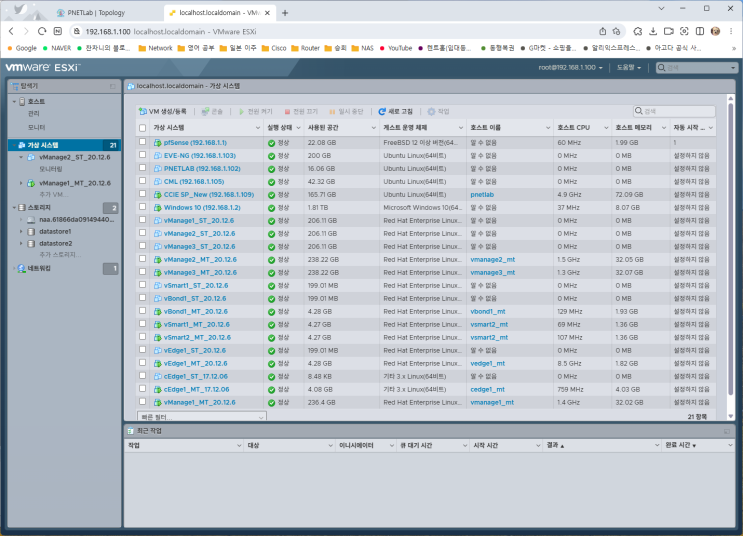Click the Console toolbar button
The width and height of the screenshot is (743, 536).
coord(212,112)
